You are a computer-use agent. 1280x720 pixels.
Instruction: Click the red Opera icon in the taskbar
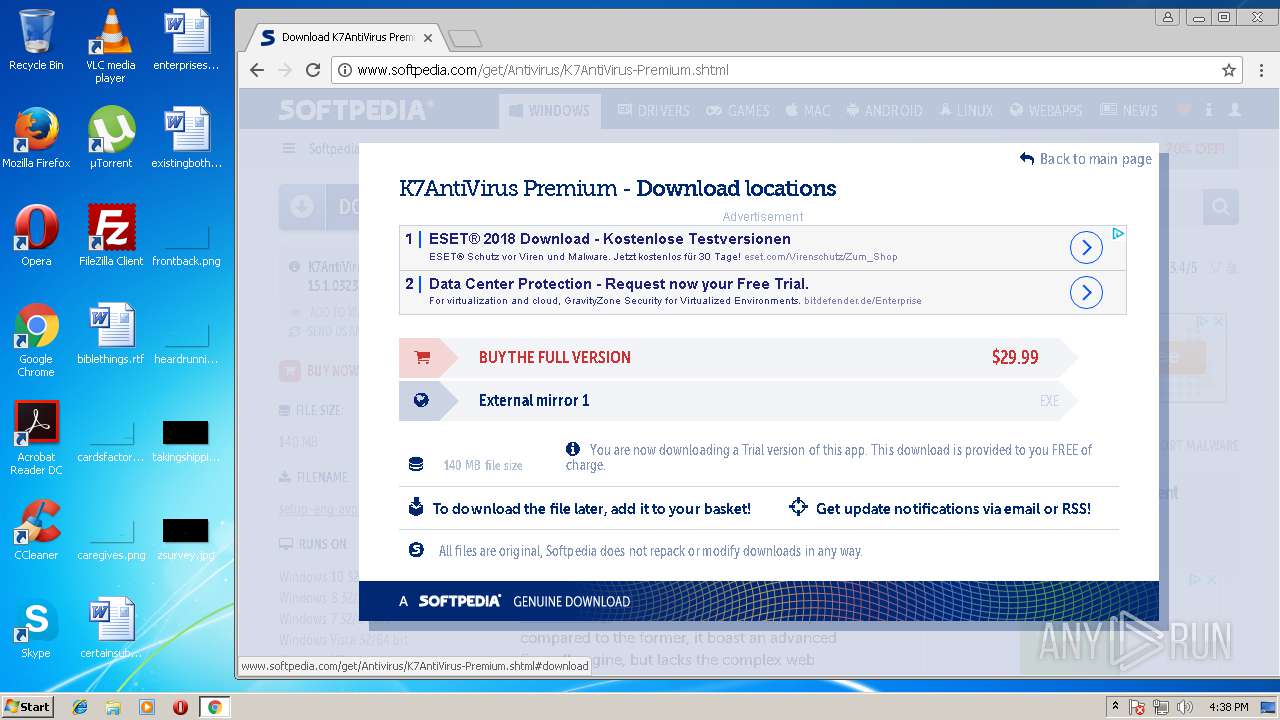click(x=181, y=707)
